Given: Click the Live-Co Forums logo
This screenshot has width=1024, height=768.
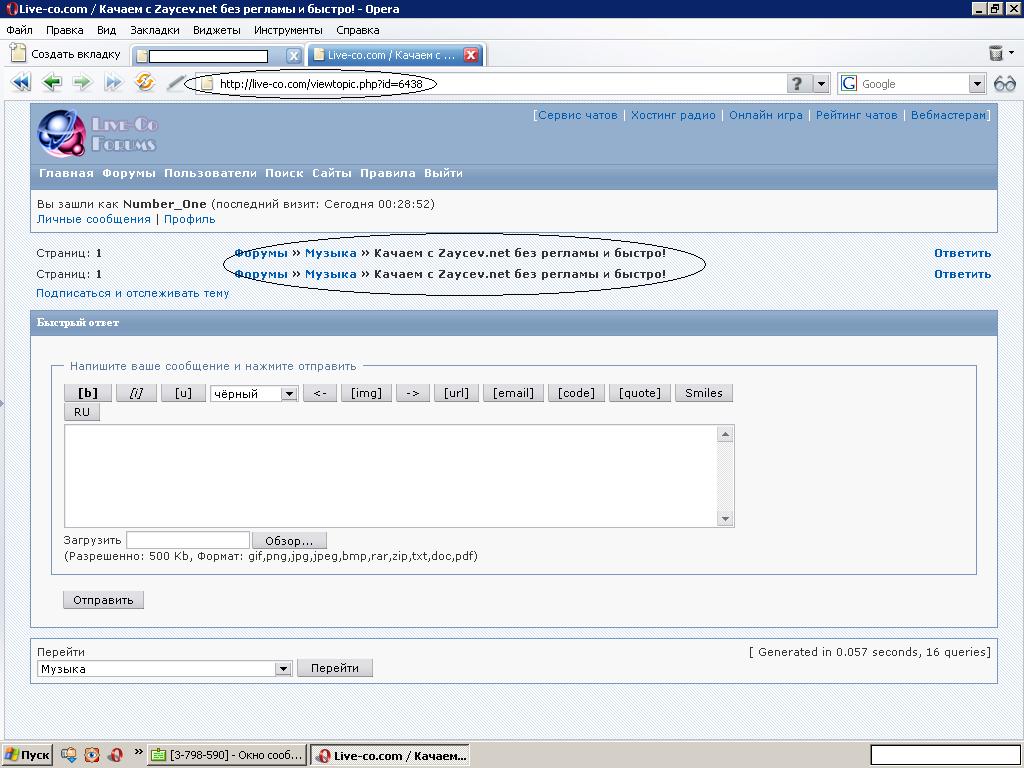Looking at the screenshot, I should [98, 133].
